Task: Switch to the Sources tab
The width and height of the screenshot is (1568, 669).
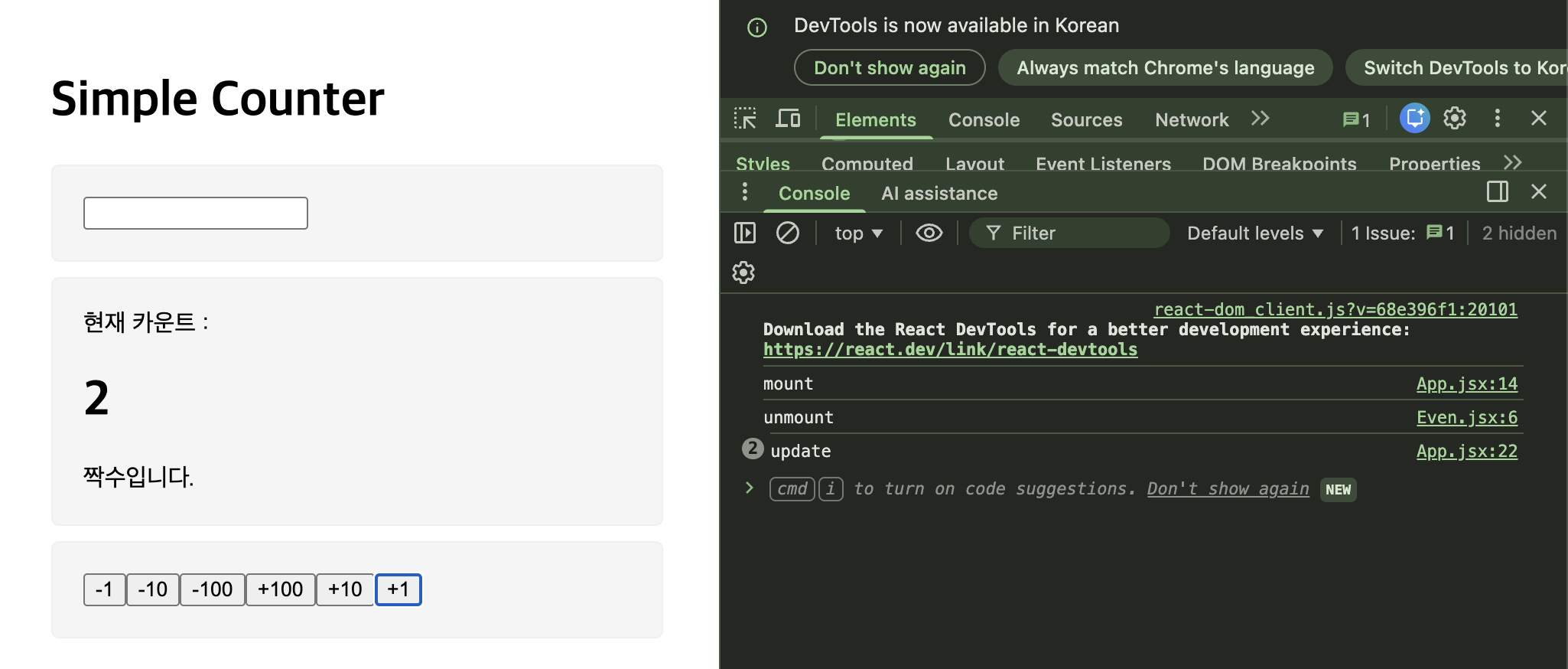Action: [1086, 120]
